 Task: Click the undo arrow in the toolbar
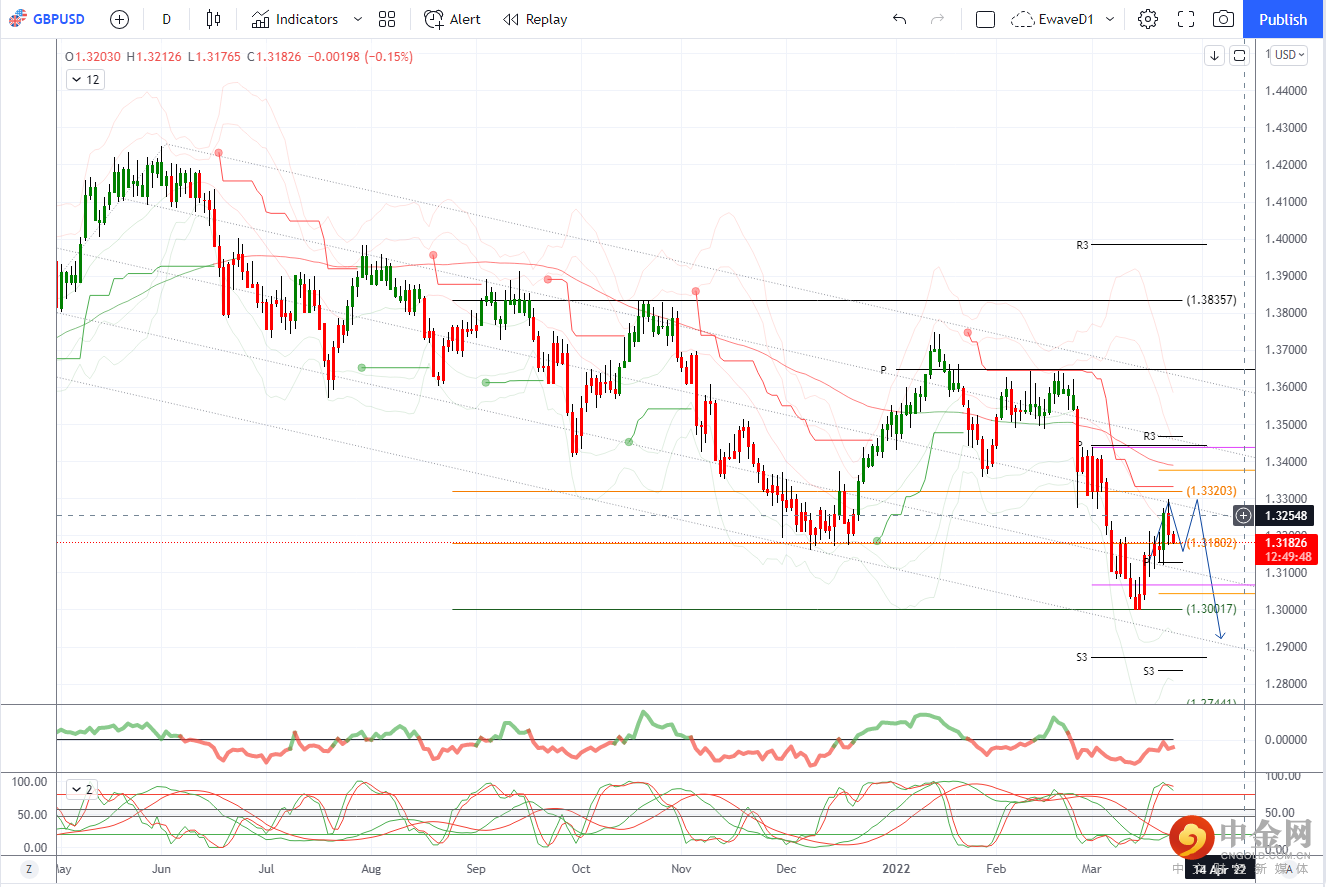point(899,19)
